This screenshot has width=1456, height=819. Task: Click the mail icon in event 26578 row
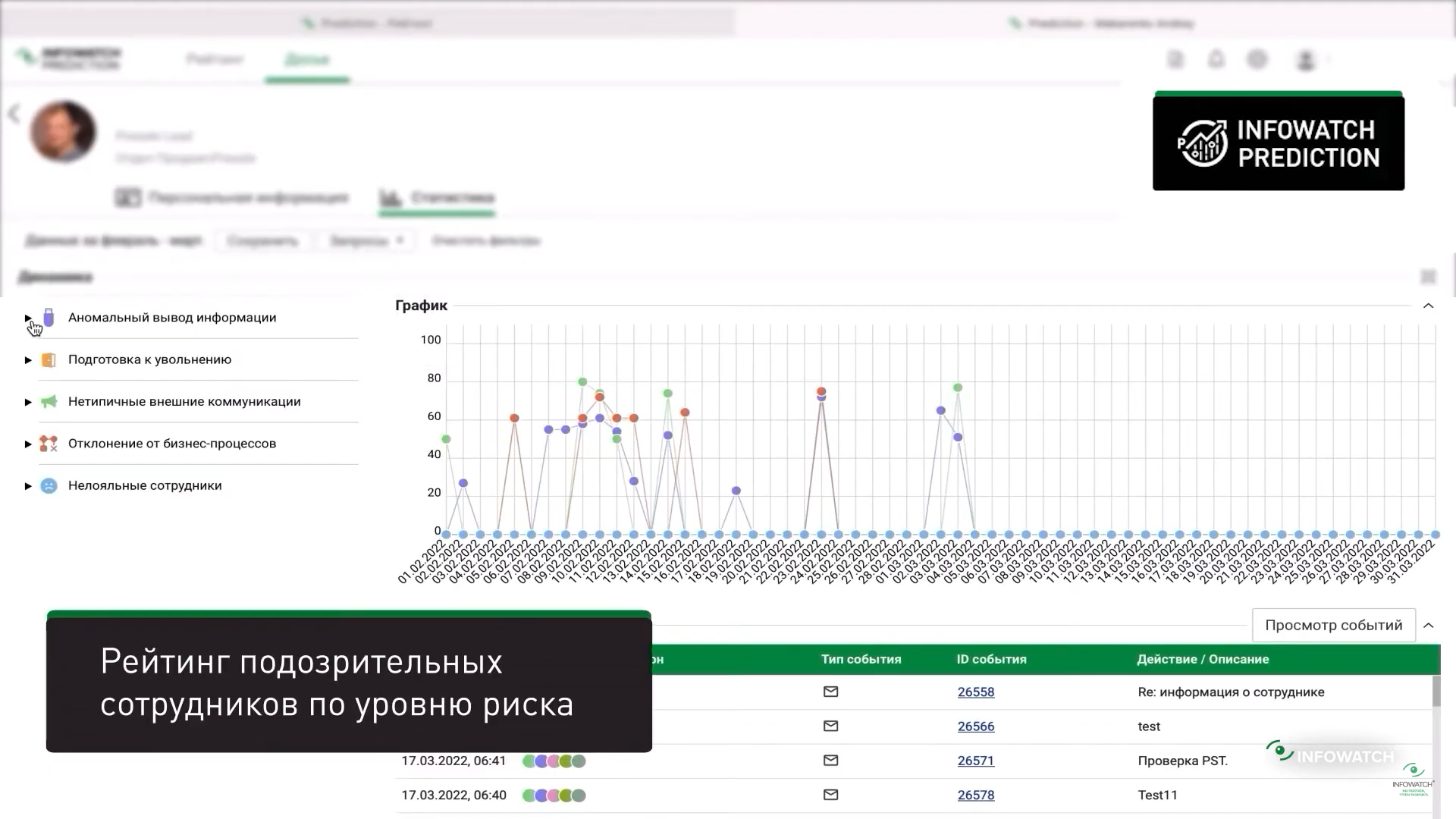point(830,795)
